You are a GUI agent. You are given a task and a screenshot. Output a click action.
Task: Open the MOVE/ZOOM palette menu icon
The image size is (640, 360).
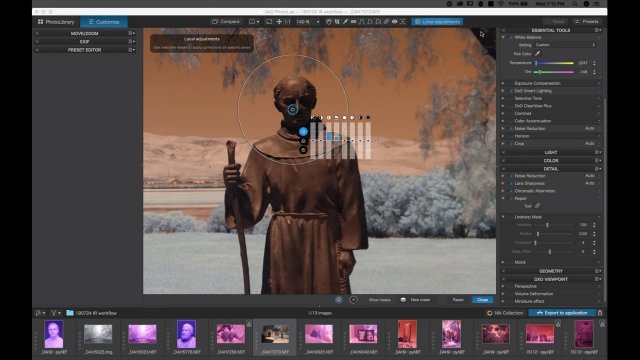click(x=131, y=33)
